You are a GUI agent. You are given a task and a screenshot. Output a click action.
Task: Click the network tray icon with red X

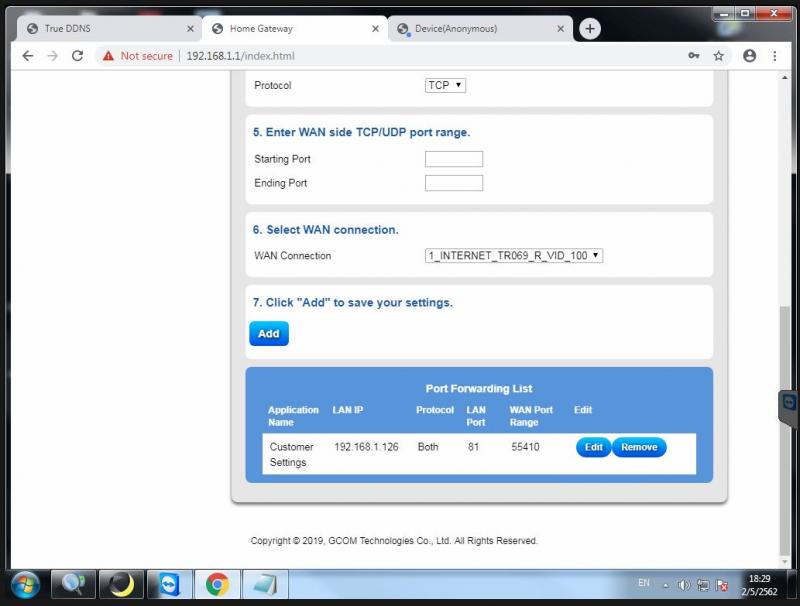pyautogui.click(x=722, y=585)
